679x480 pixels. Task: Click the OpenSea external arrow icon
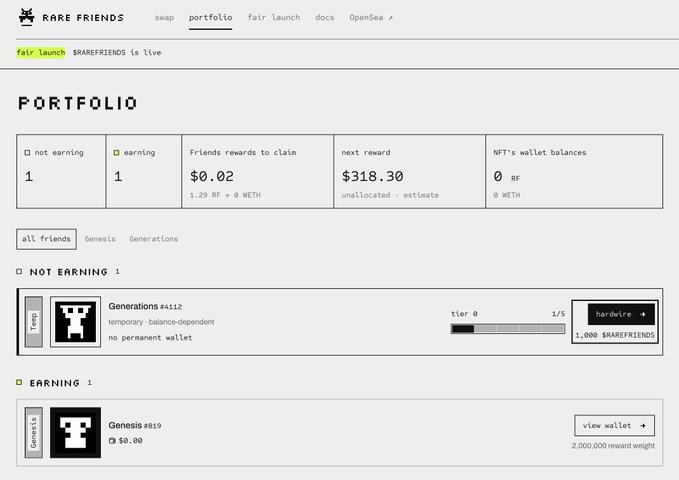tap(390, 18)
